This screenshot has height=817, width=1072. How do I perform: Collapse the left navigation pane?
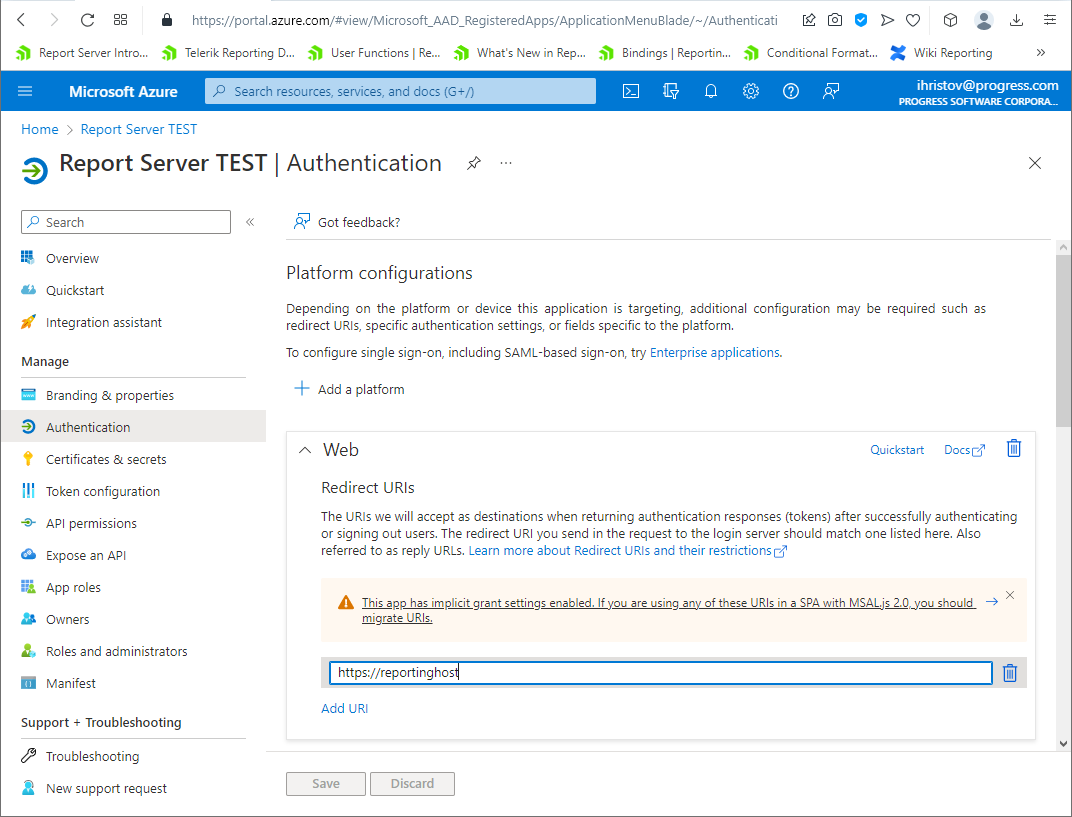pos(249,222)
